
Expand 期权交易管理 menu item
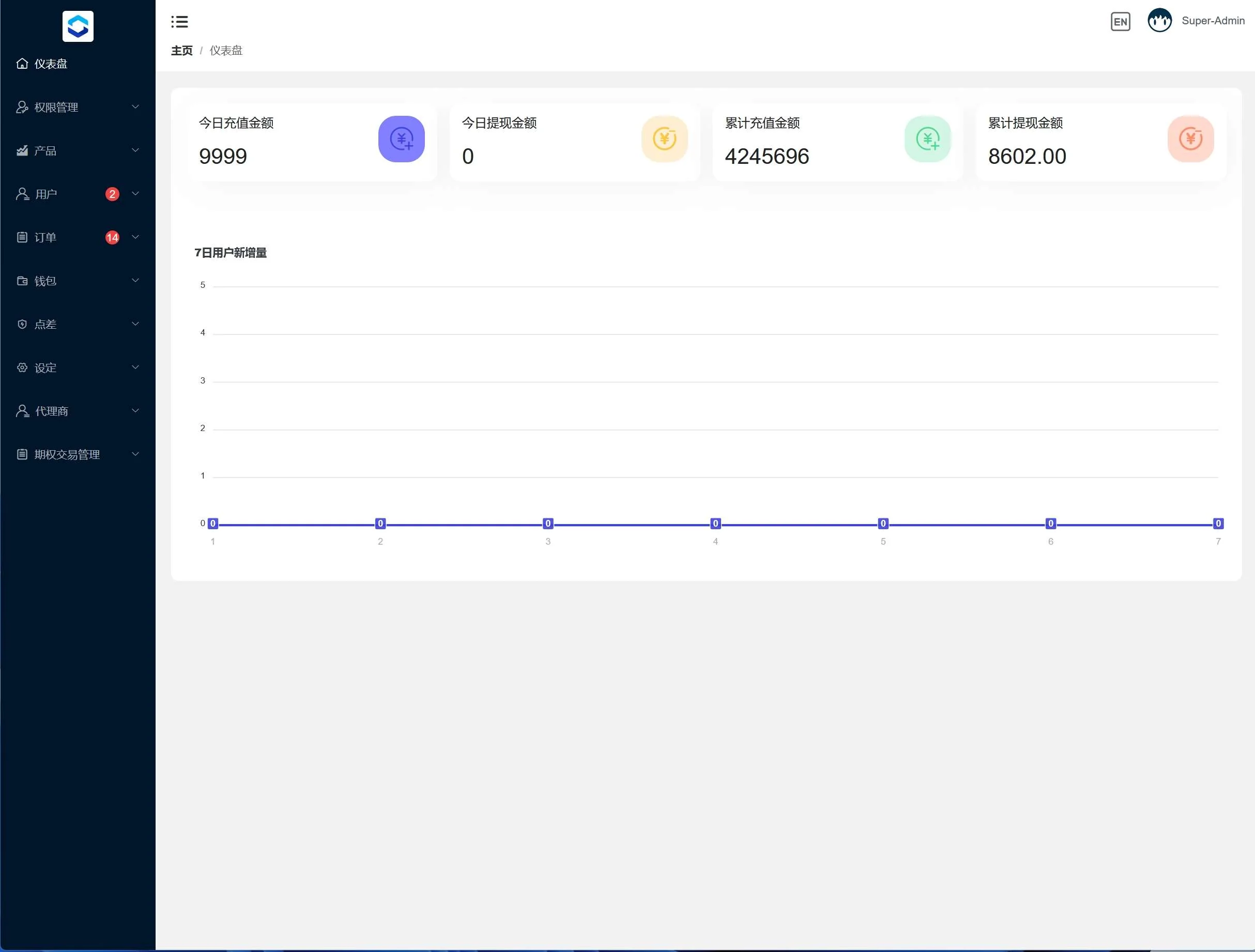(67, 454)
